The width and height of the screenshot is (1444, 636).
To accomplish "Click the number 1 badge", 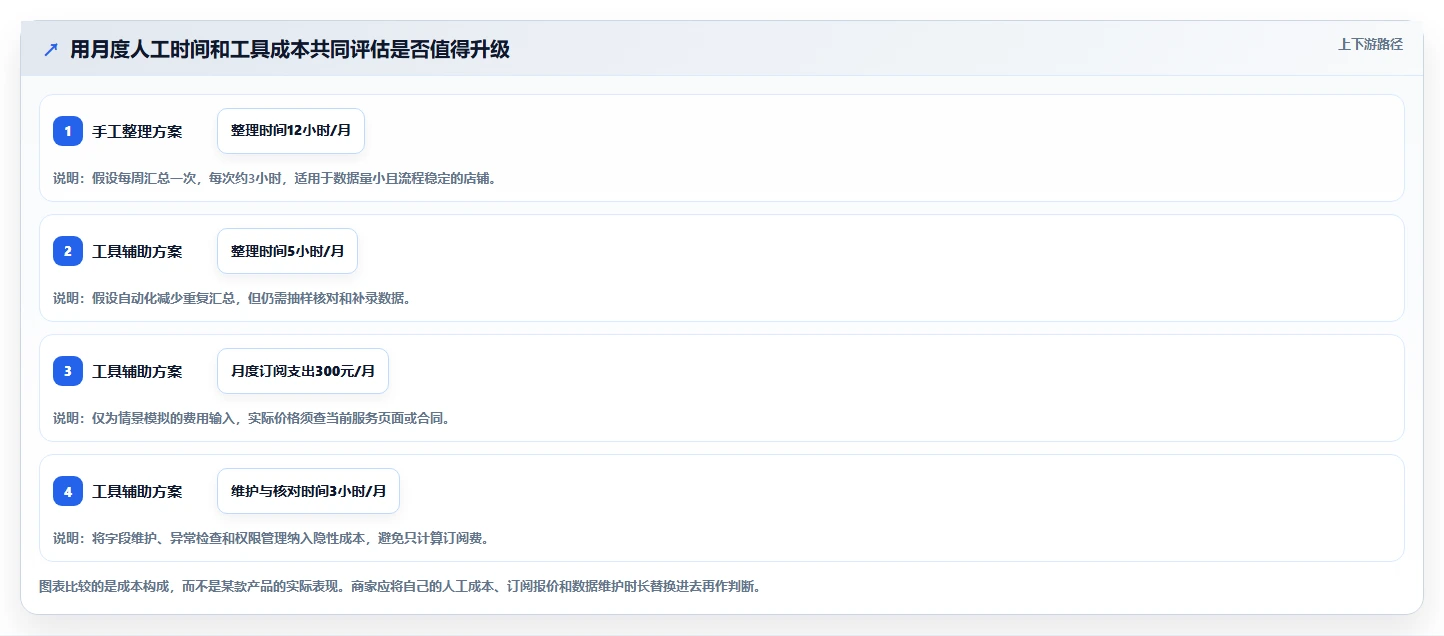I will [68, 131].
